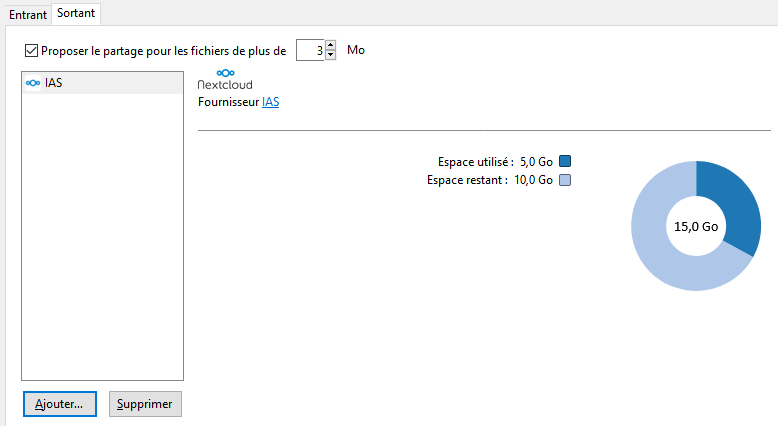
Task: Click the 'Espace restant : 10,0 Go' text
Action: [489, 180]
